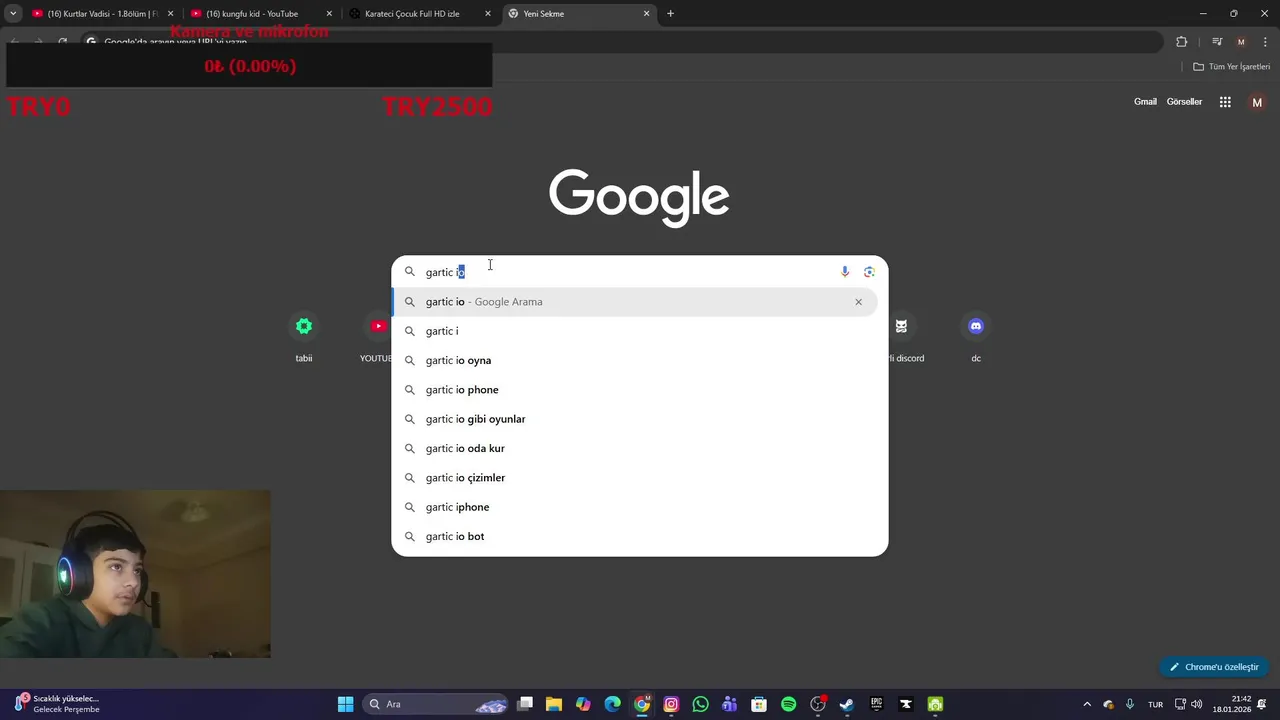Open Copilot from the taskbar
The width and height of the screenshot is (1280, 720).
583,704
